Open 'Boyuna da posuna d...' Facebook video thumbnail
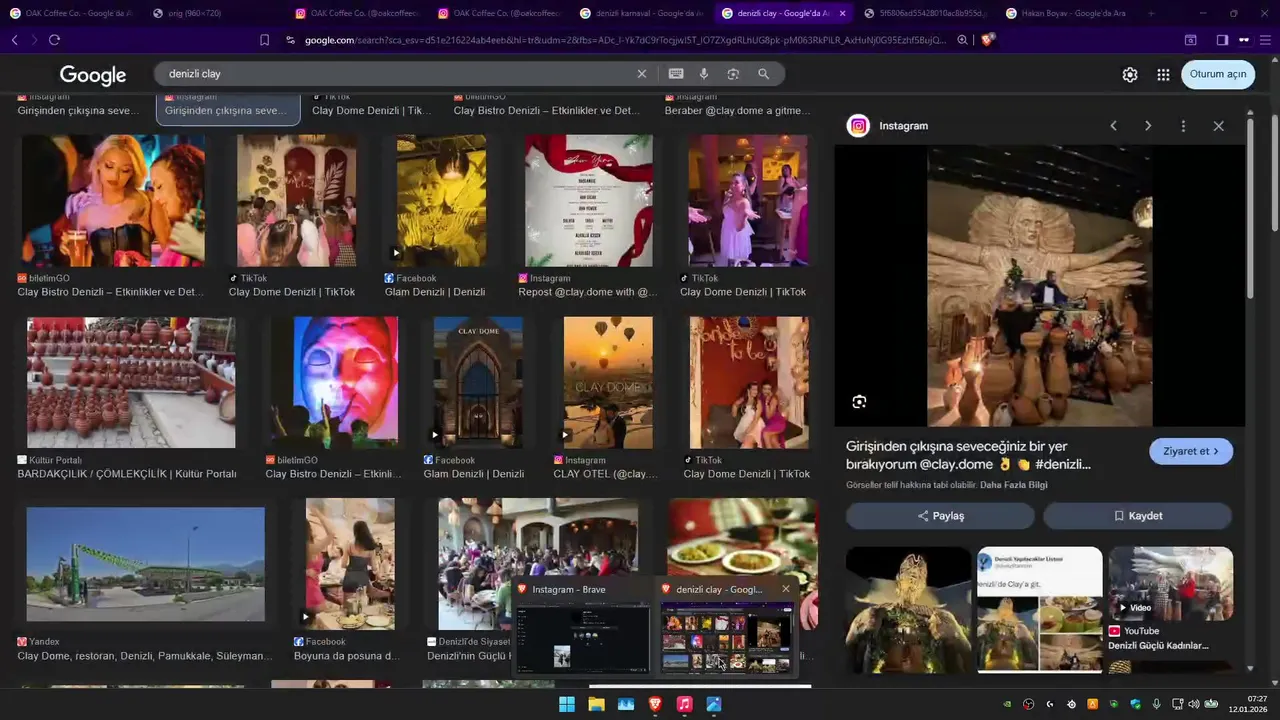The image size is (1280, 720). pyautogui.click(x=350, y=564)
